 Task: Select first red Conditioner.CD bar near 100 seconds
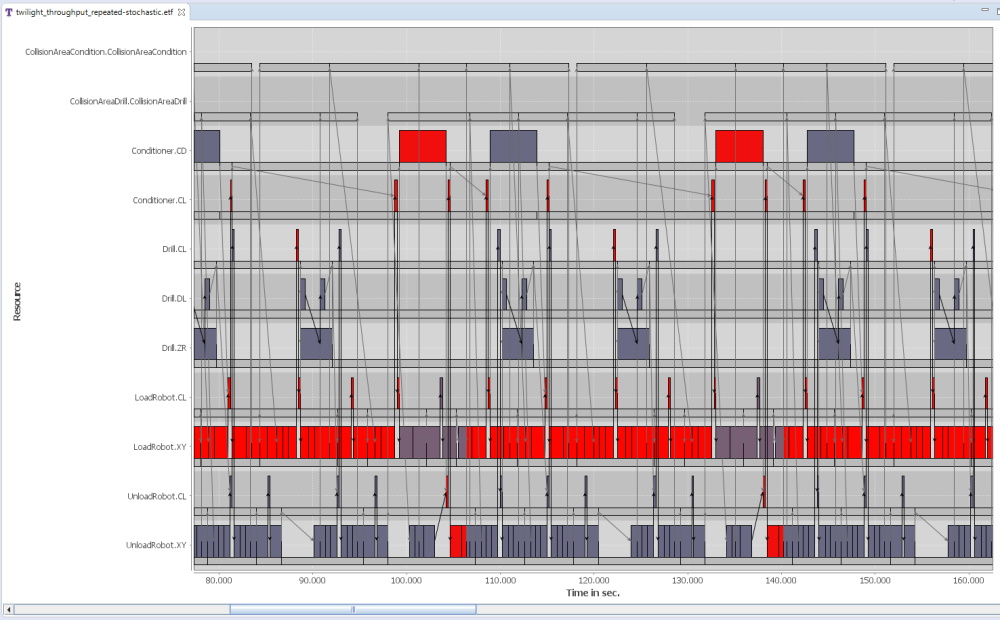[422, 146]
